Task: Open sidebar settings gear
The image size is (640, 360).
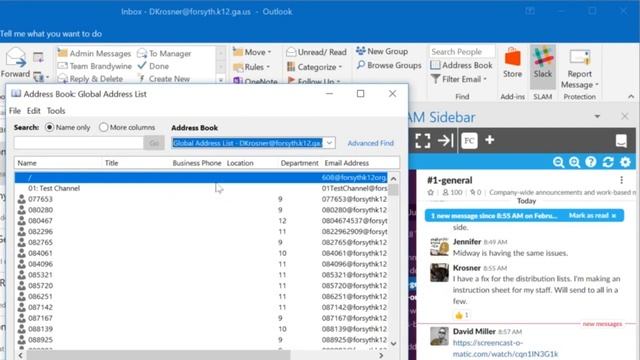Action: point(625,162)
